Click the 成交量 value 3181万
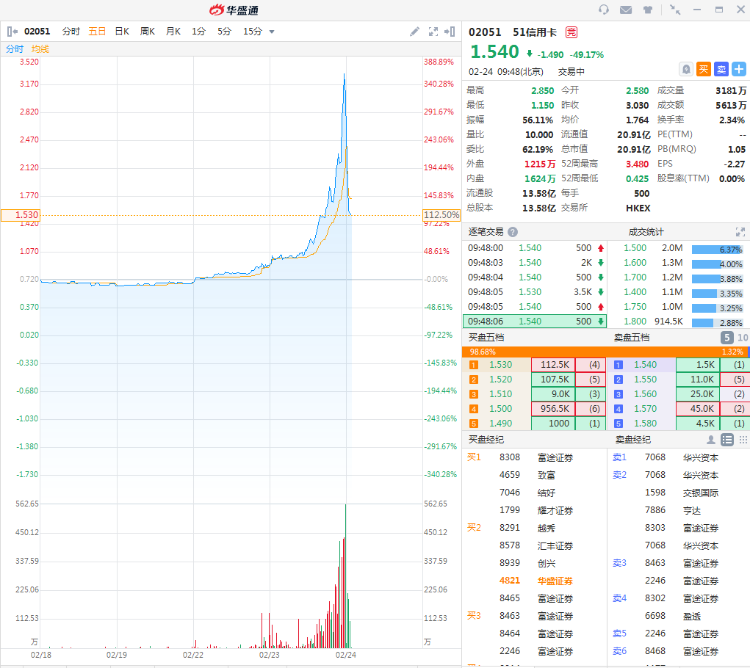The width and height of the screenshot is (750, 668). pos(731,90)
